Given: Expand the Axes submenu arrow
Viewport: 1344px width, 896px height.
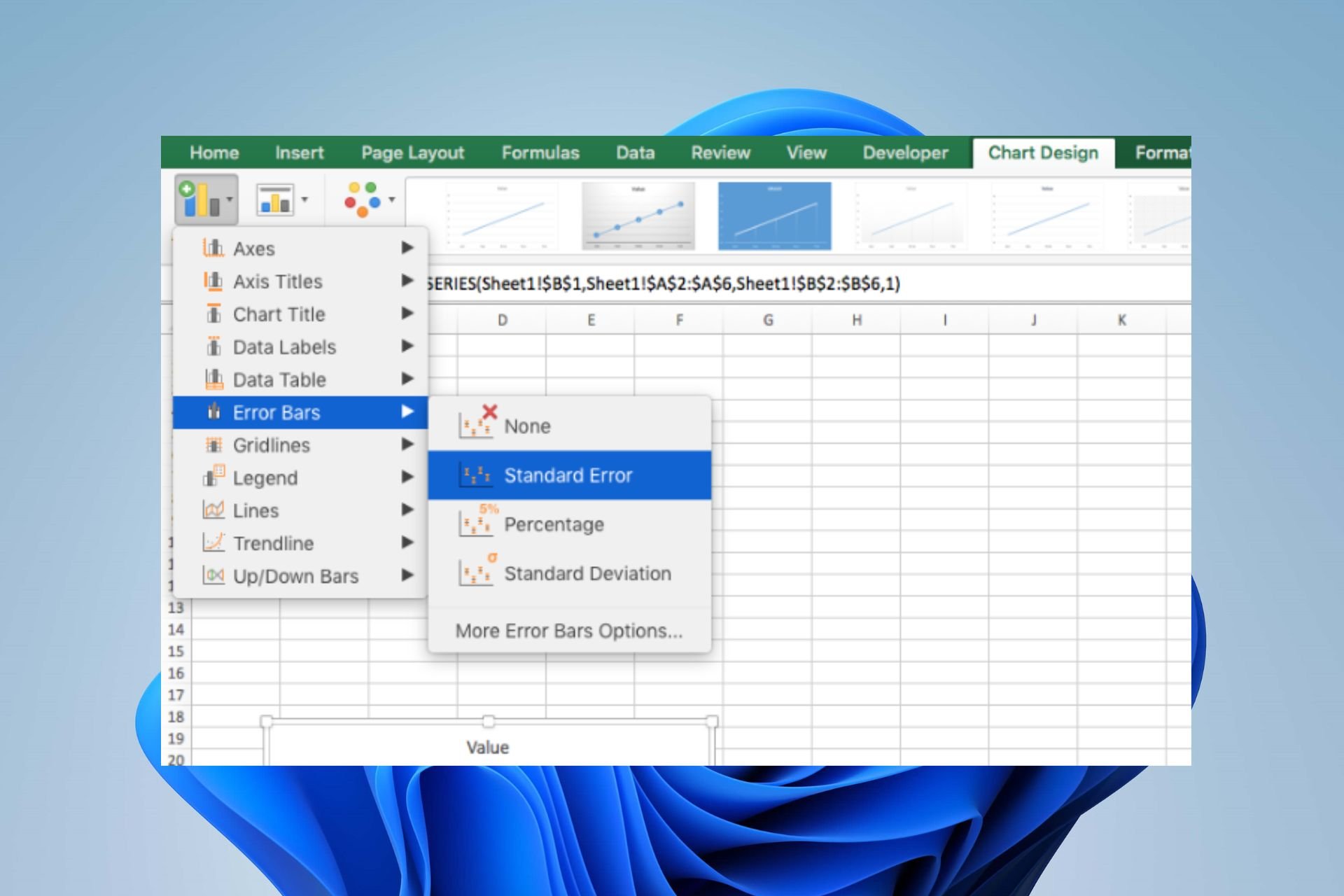Looking at the screenshot, I should point(407,247).
